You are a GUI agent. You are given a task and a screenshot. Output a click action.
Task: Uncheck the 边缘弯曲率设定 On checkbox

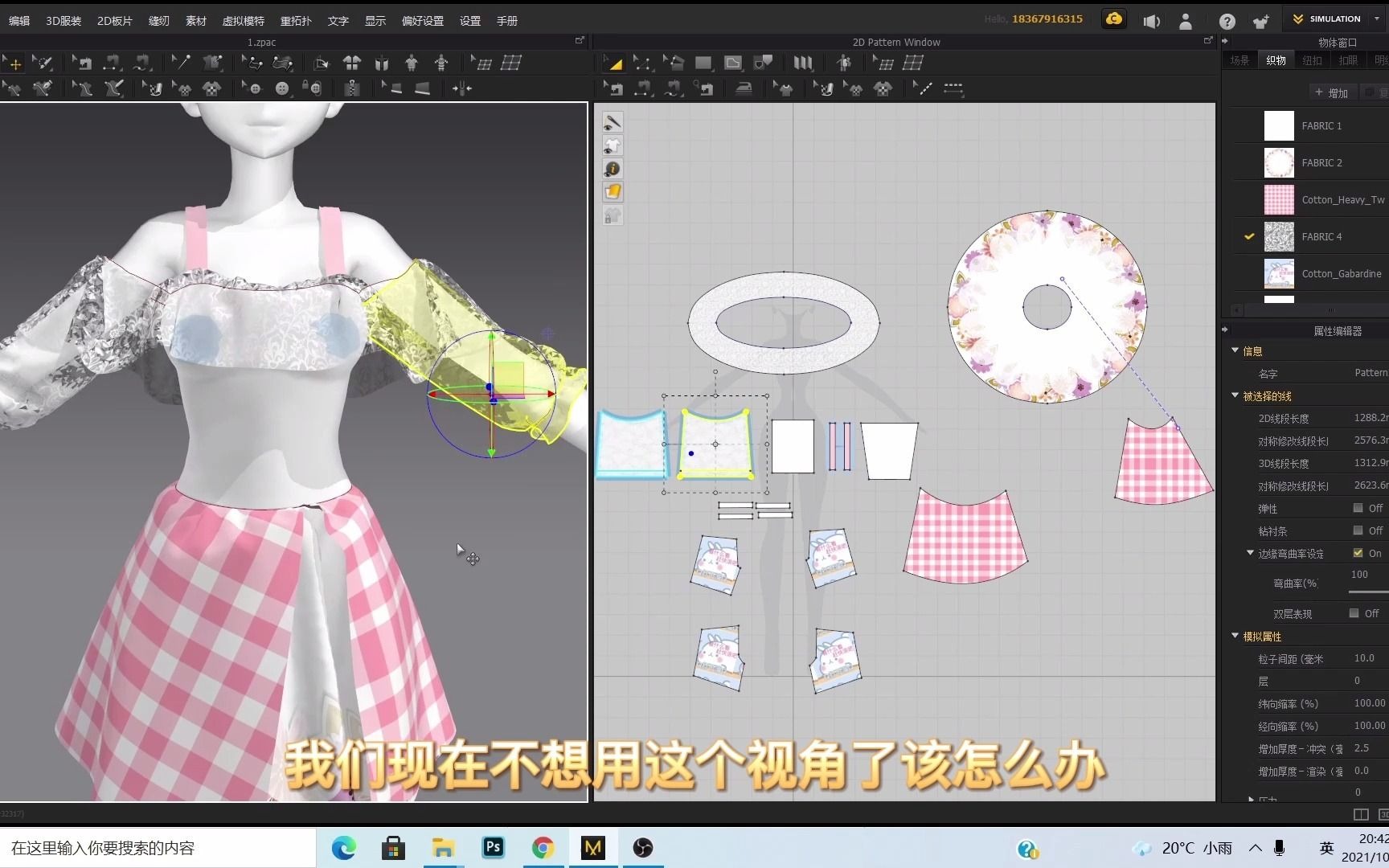[1358, 553]
